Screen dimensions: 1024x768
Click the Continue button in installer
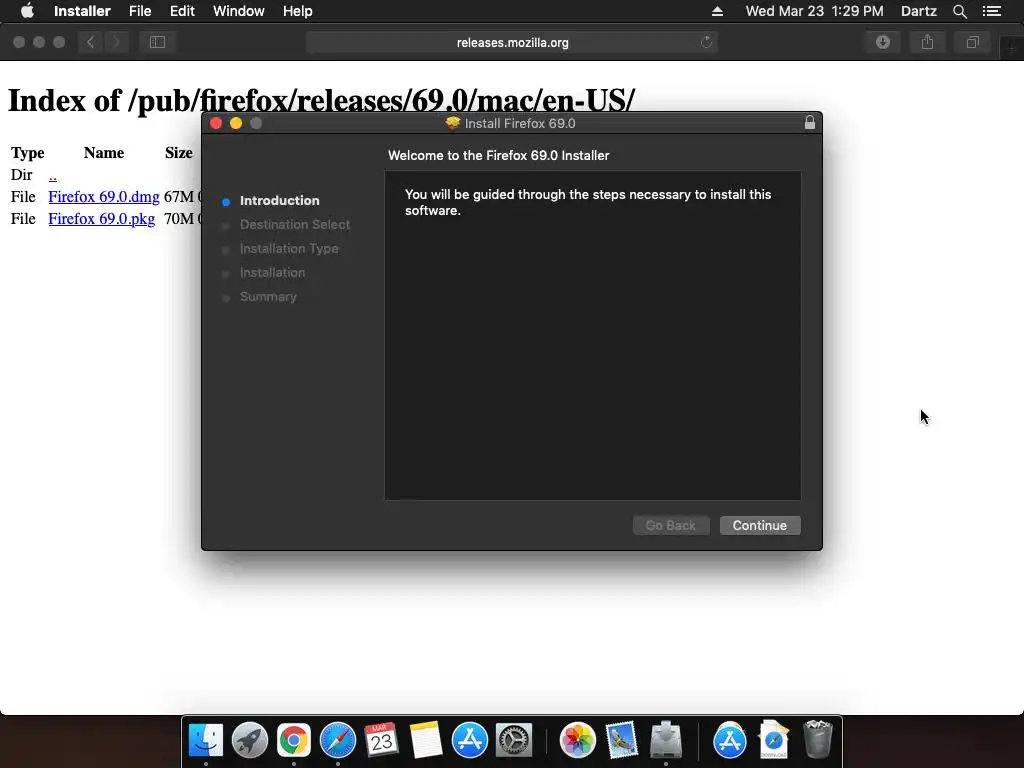point(760,526)
